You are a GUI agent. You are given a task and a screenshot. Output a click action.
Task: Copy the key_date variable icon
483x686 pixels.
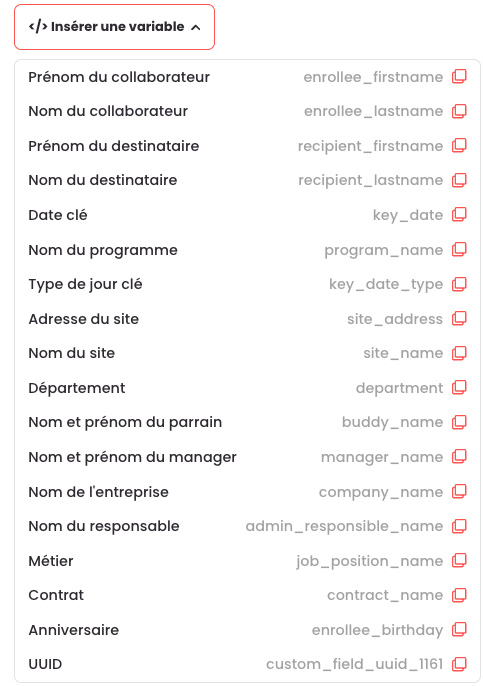coord(459,215)
